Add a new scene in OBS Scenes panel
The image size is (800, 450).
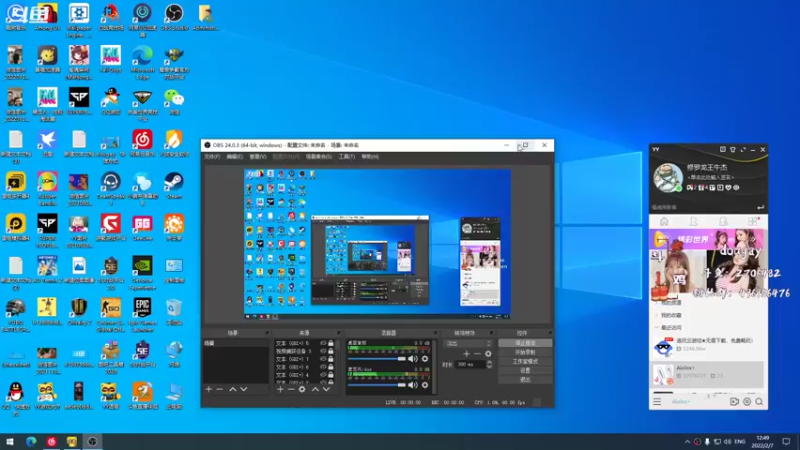point(209,389)
